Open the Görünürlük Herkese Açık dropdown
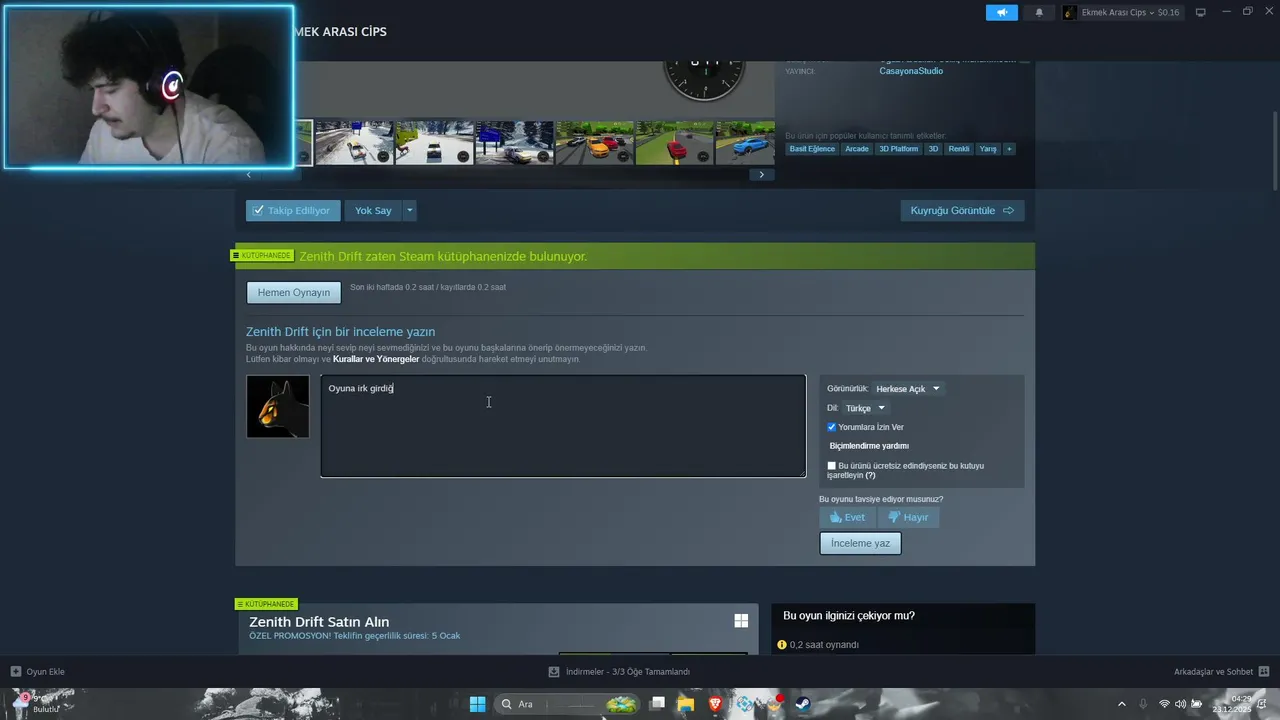 [x=908, y=388]
